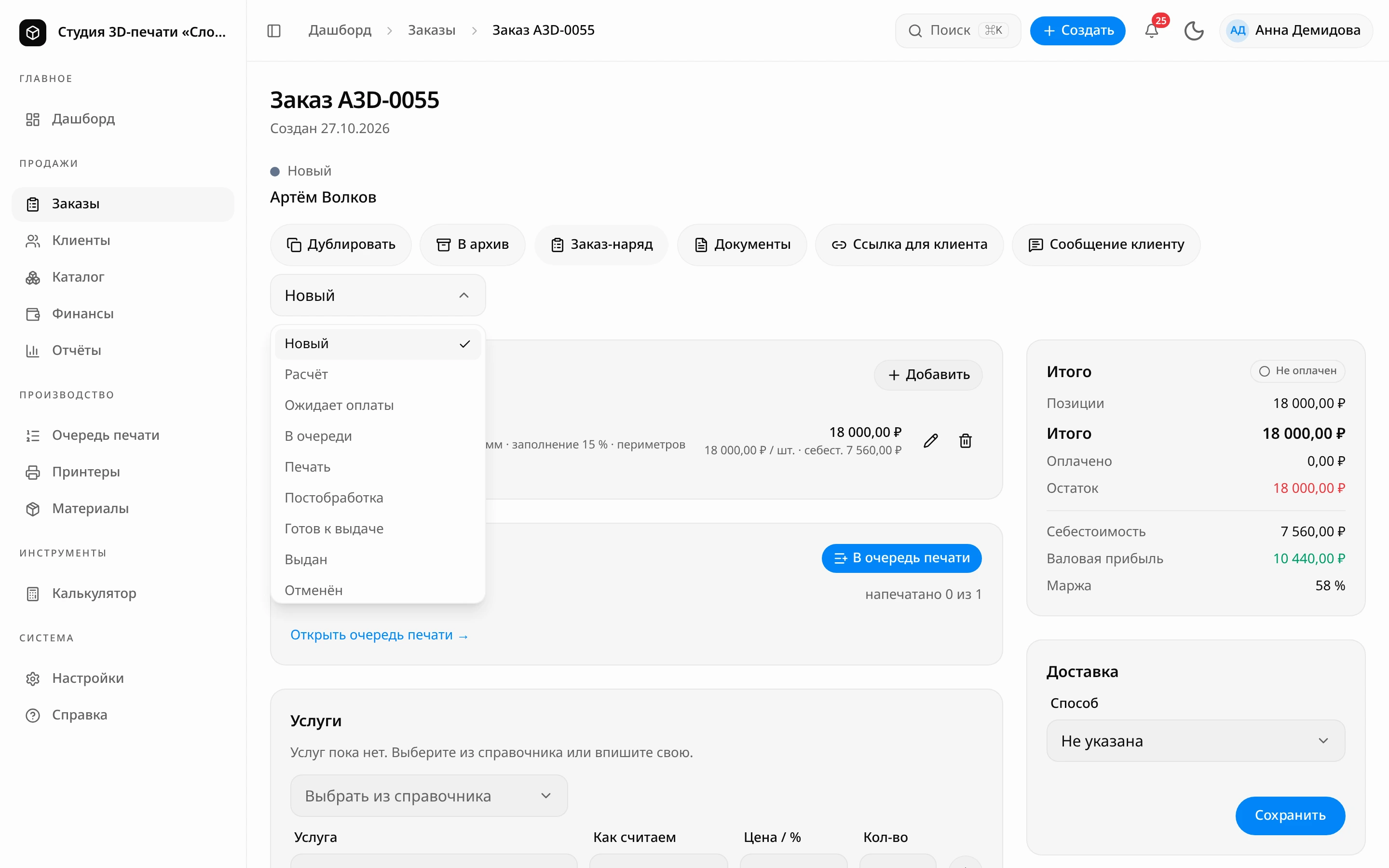Open delivery method Не указана dropdown
1389x868 pixels.
pyautogui.click(x=1195, y=741)
